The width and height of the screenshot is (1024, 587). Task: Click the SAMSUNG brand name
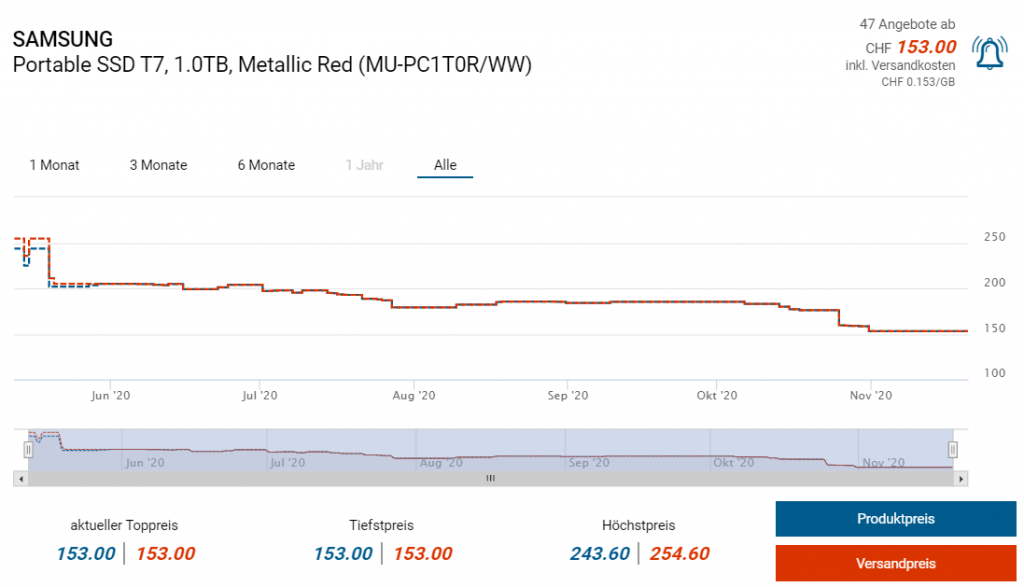(62, 40)
